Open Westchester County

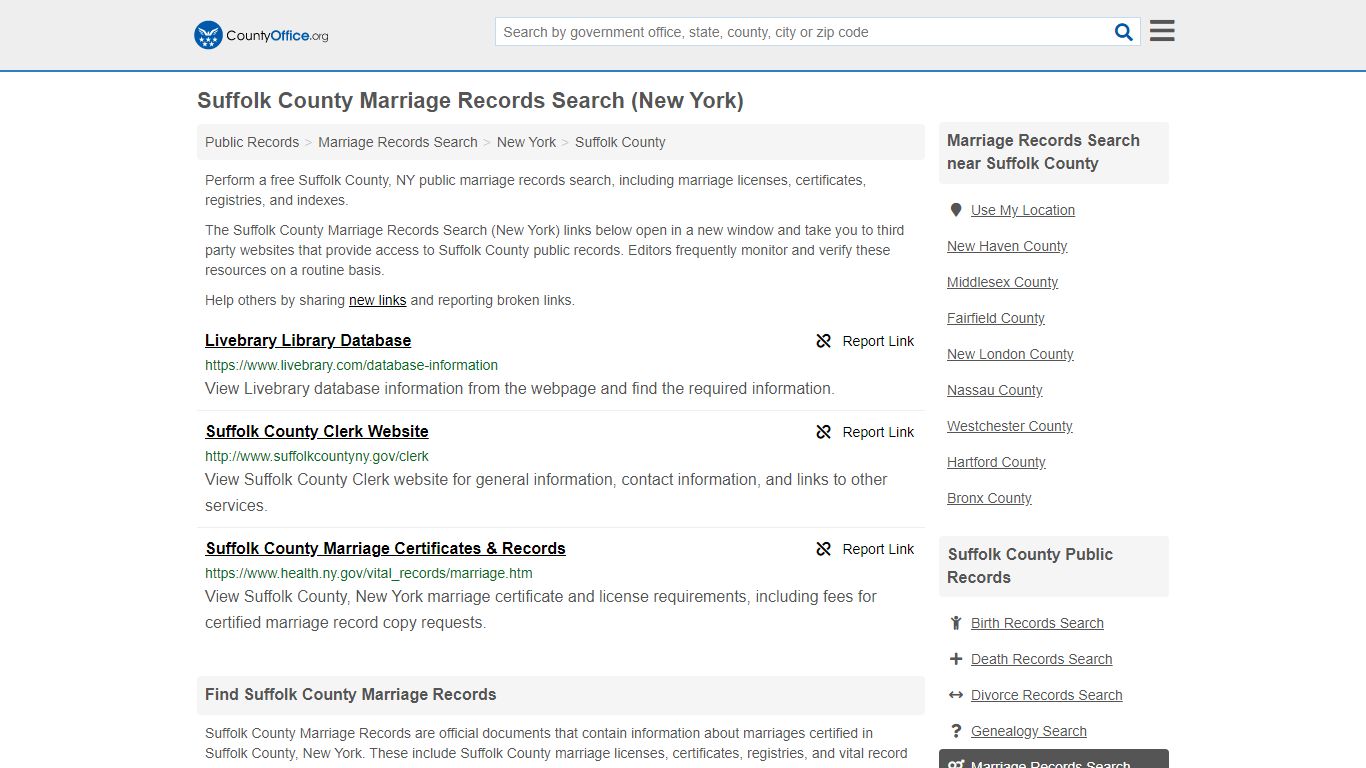[x=1010, y=426]
